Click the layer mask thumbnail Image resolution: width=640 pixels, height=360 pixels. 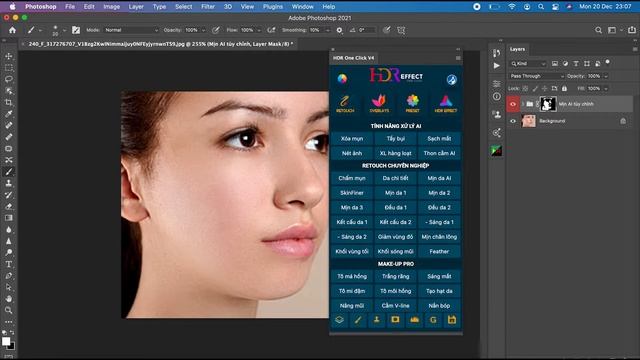point(548,104)
